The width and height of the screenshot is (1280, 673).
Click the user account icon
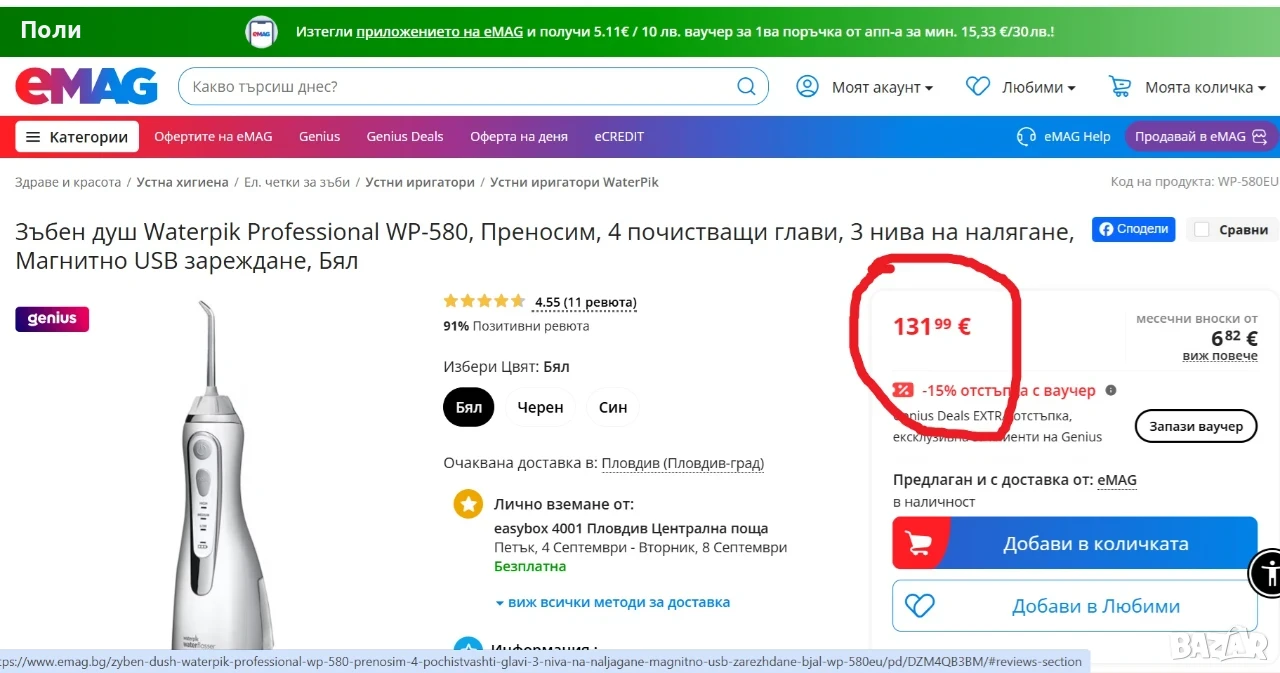[807, 87]
